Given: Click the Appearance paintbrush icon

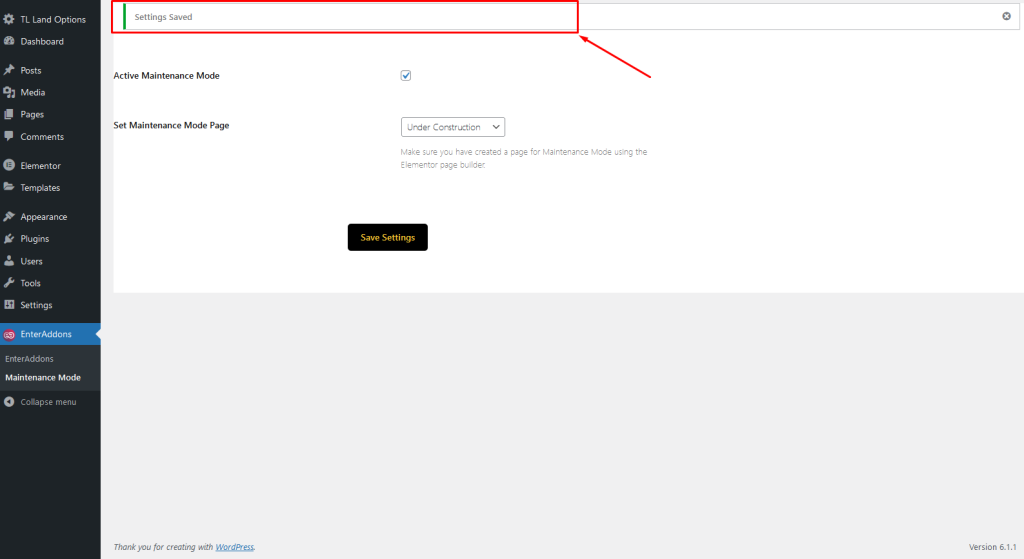Looking at the screenshot, I should point(9,216).
